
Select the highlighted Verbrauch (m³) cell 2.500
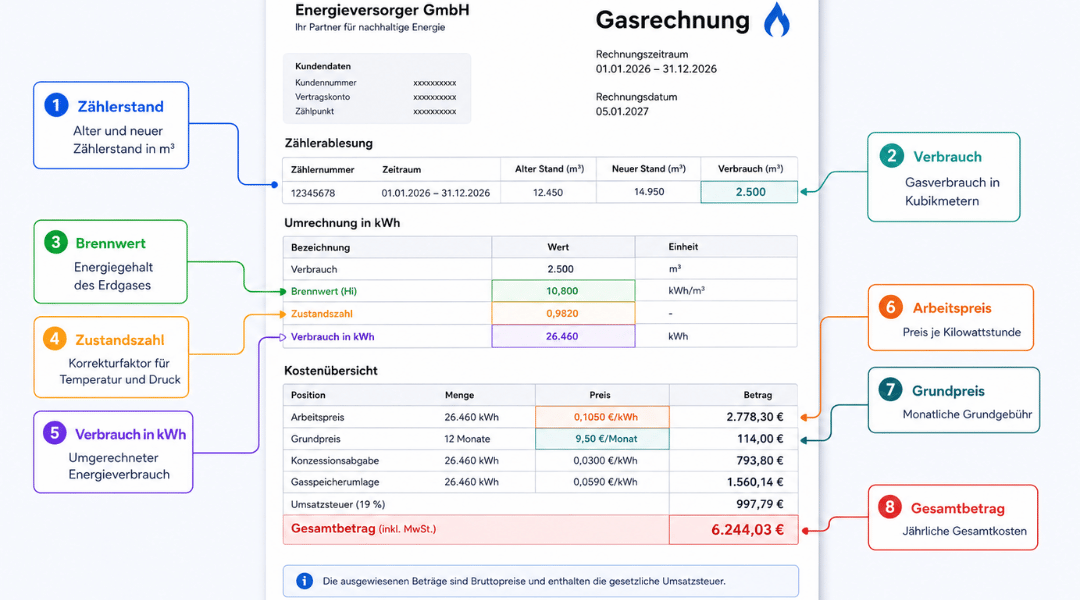[x=749, y=192]
